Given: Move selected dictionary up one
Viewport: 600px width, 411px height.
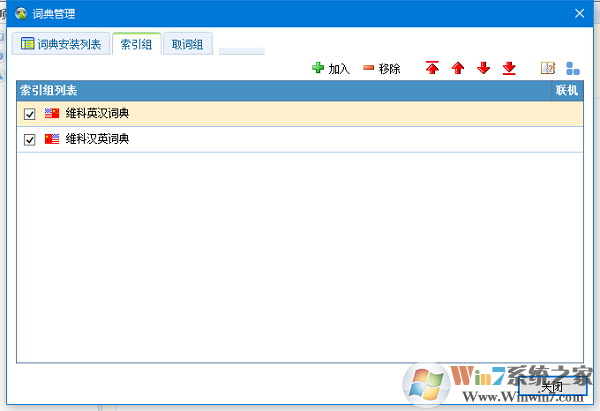Looking at the screenshot, I should click(458, 68).
